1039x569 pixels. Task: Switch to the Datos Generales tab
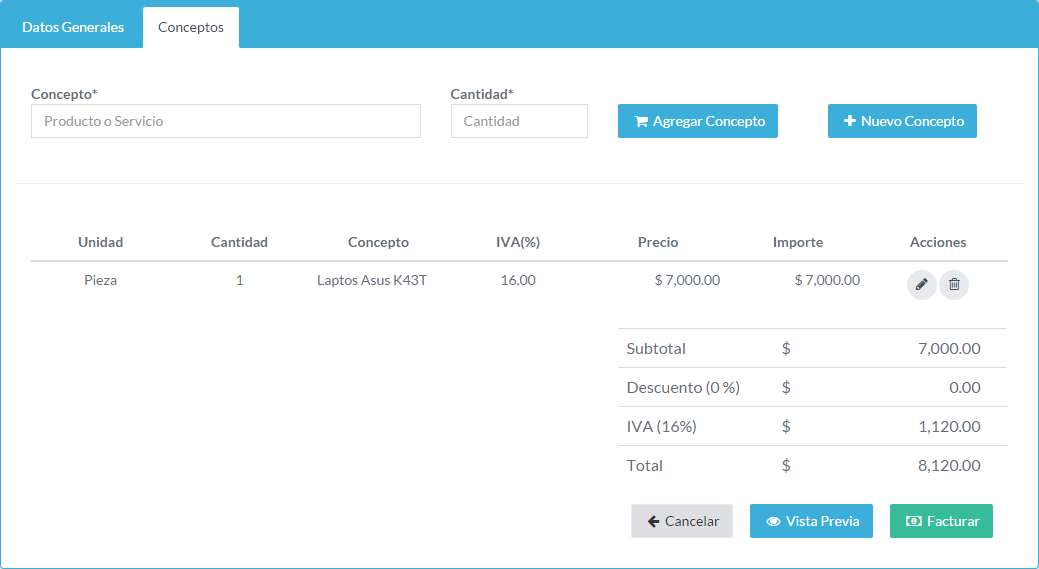[73, 27]
